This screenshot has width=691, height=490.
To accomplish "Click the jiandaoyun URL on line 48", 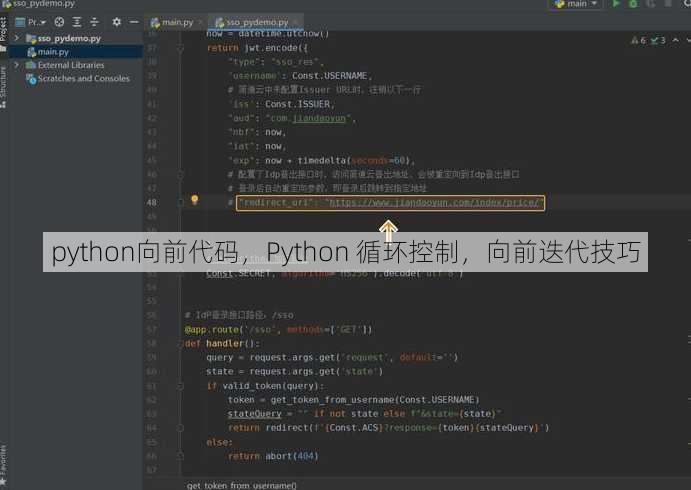I will tap(434, 203).
